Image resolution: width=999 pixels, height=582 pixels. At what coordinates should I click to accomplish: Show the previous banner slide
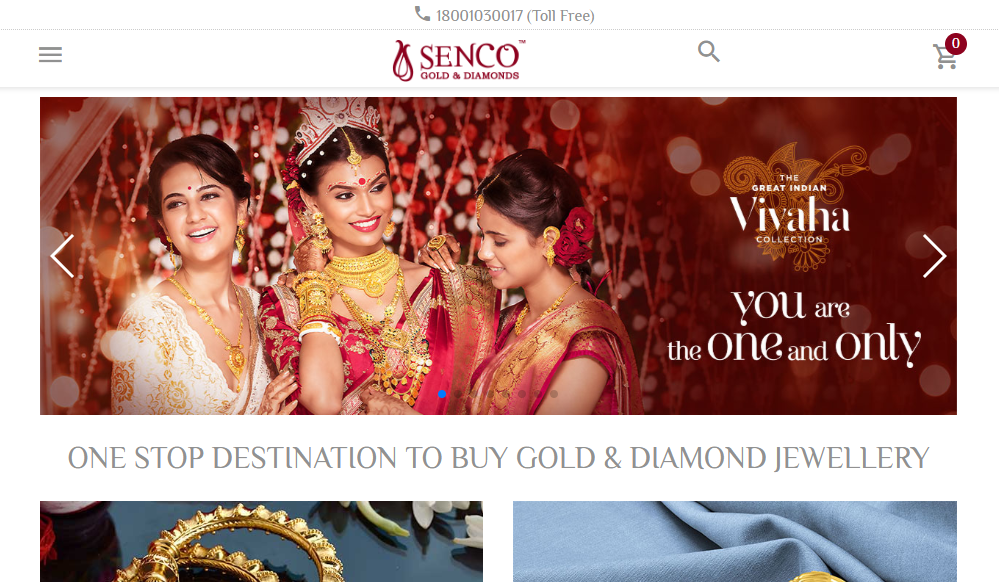(x=62, y=256)
